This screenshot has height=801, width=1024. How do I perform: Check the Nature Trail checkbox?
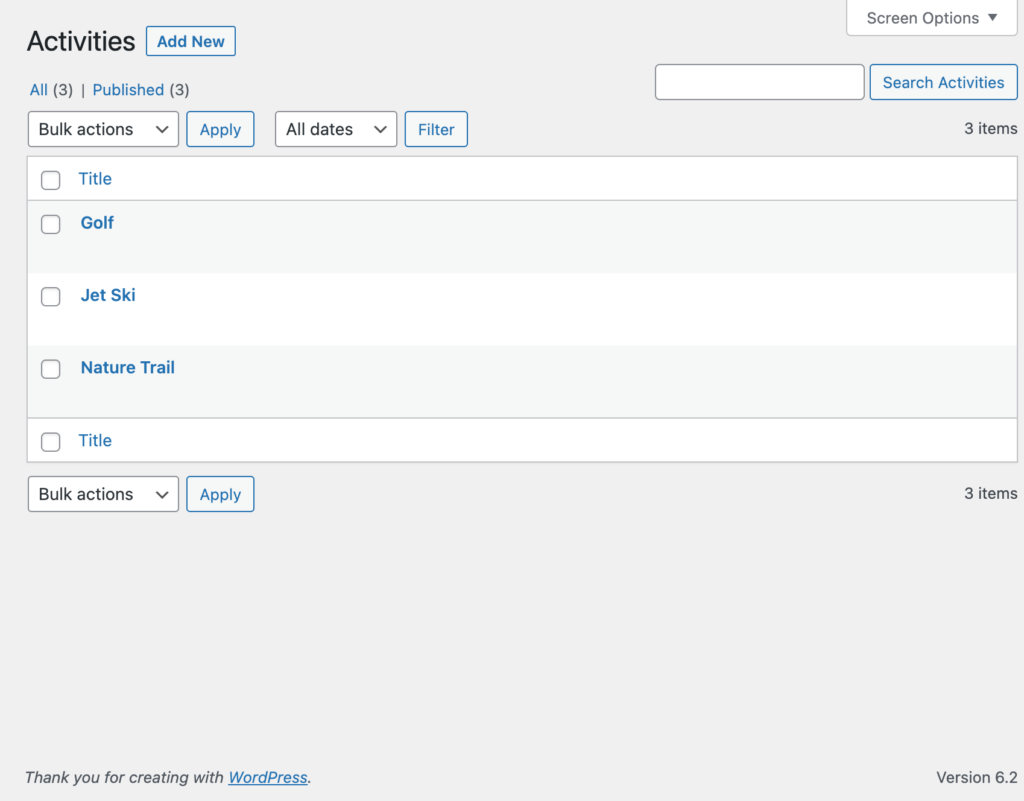50,369
